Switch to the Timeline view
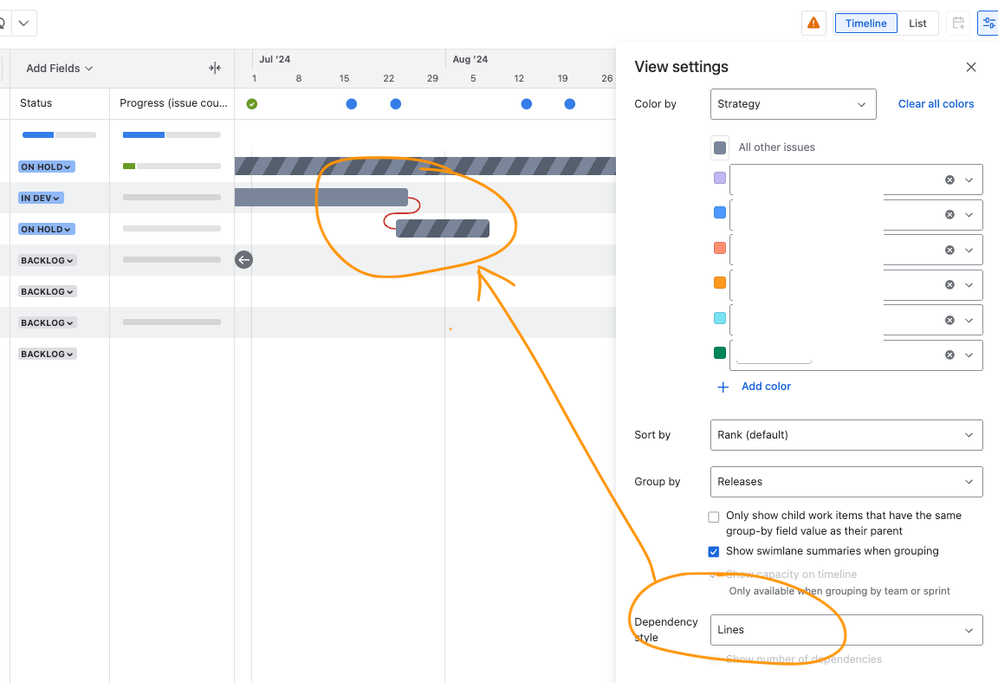The width and height of the screenshot is (998, 683). (866, 23)
